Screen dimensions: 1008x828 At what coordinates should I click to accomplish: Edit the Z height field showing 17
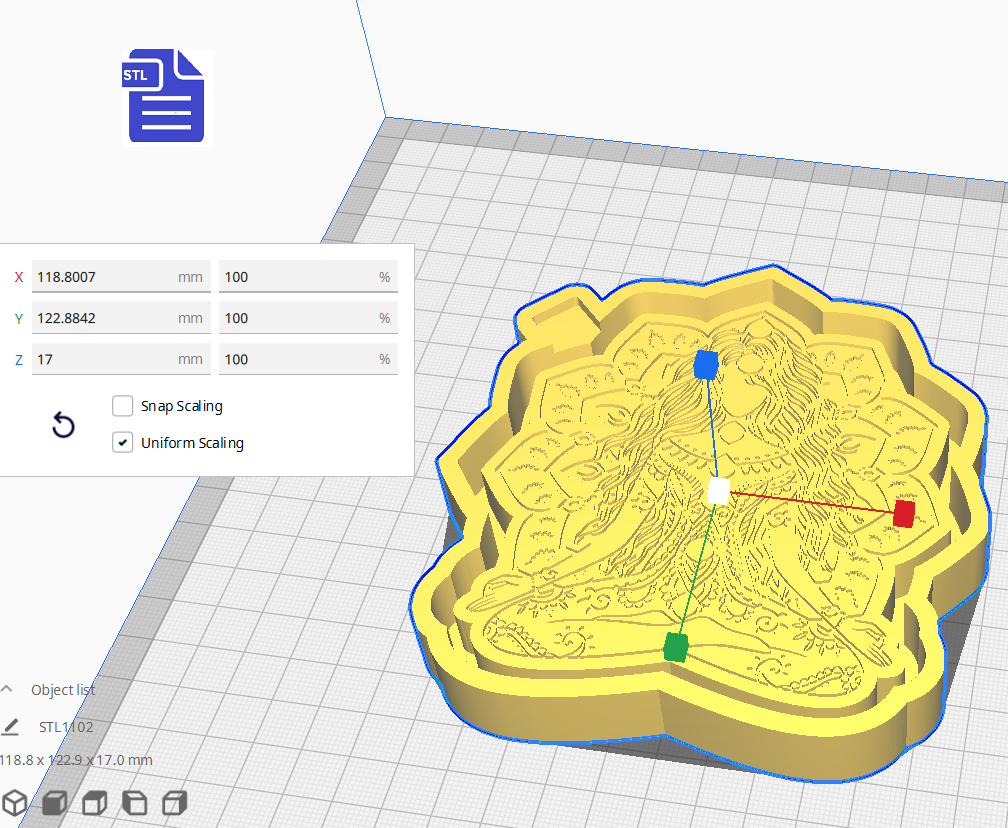point(120,359)
